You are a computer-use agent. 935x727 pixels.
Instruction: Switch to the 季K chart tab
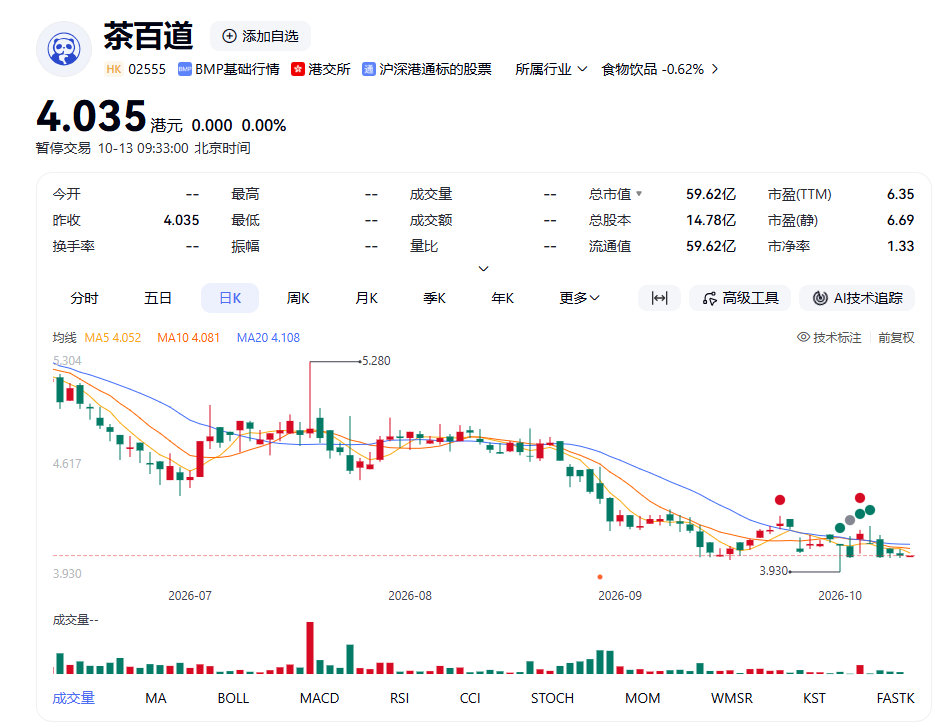coord(434,298)
